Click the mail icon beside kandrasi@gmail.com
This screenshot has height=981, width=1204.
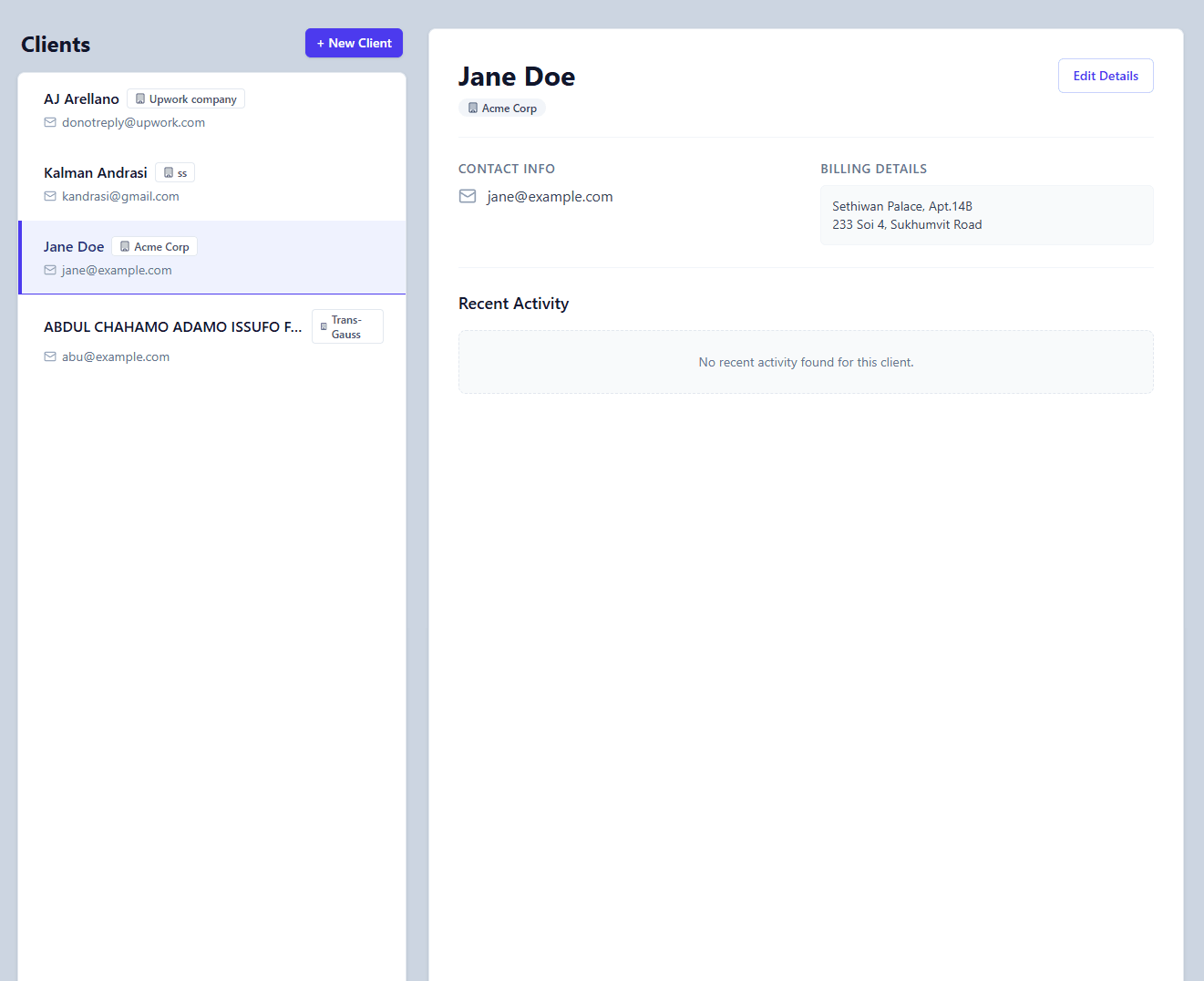pos(50,197)
